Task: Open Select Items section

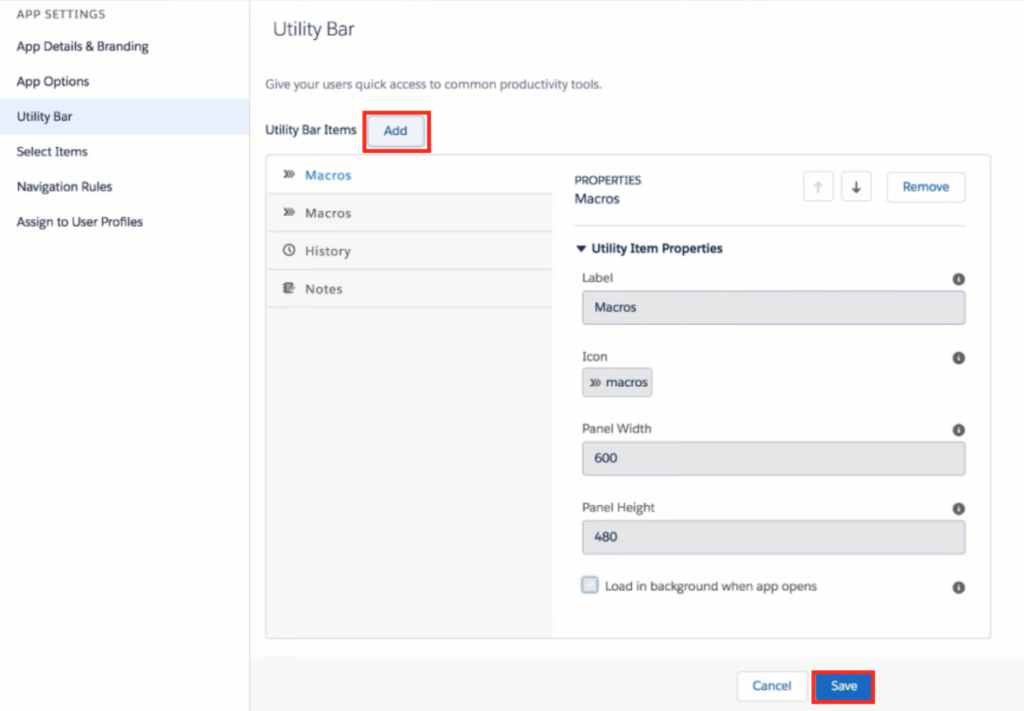Action: [x=52, y=151]
